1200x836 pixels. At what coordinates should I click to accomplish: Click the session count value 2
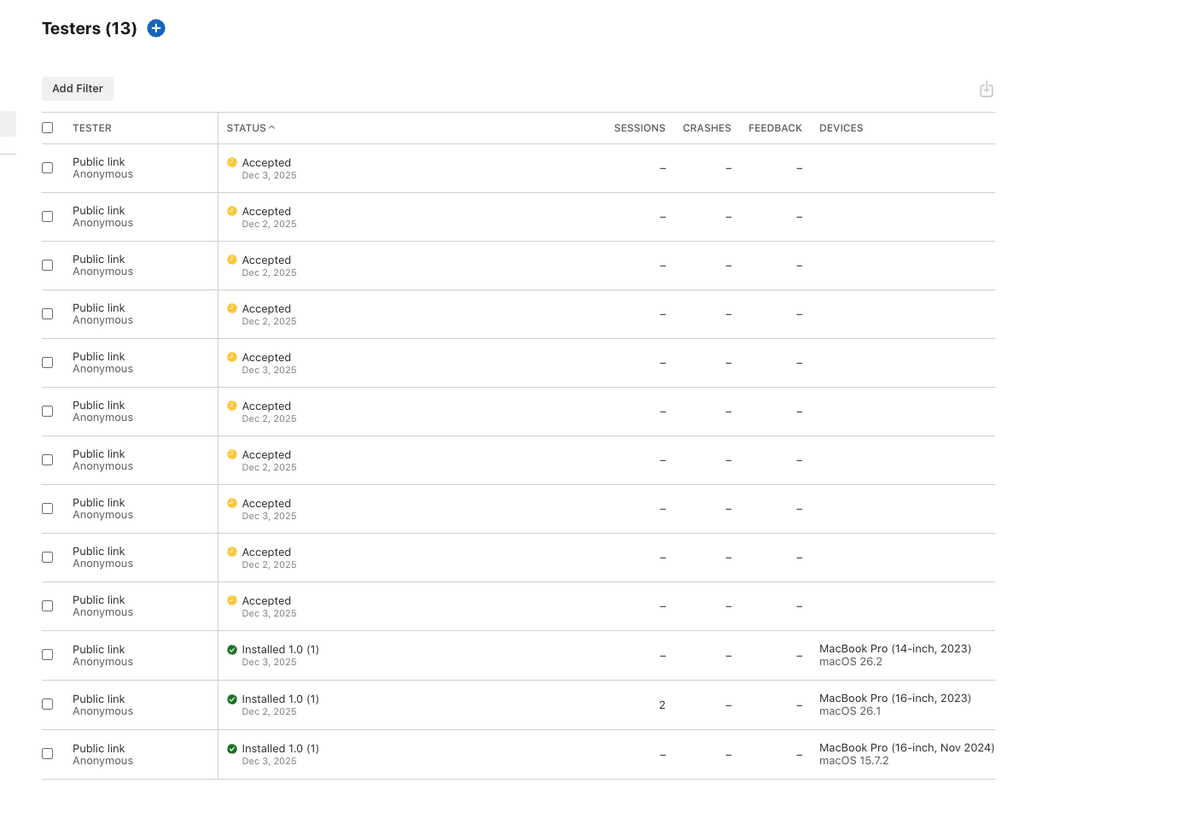[662, 704]
